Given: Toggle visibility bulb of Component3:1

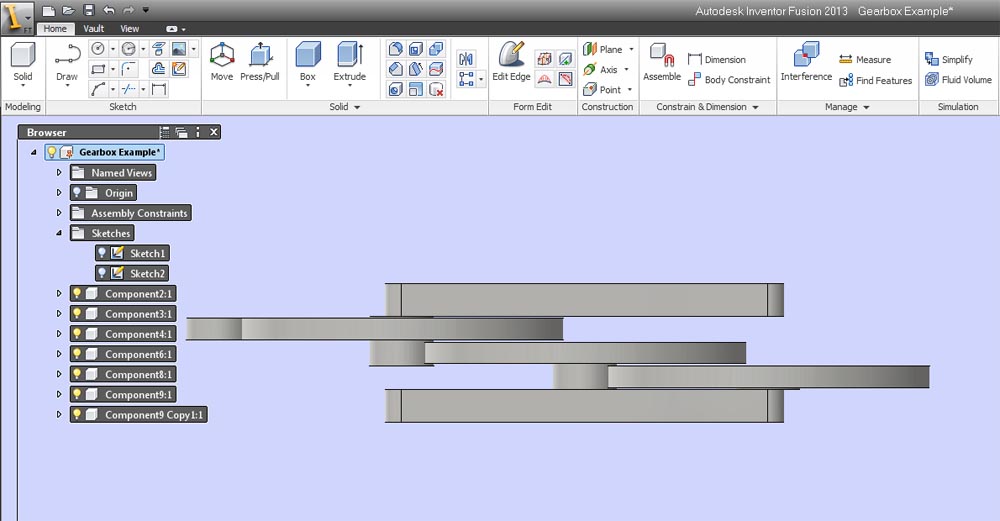Looking at the screenshot, I should point(77,314).
